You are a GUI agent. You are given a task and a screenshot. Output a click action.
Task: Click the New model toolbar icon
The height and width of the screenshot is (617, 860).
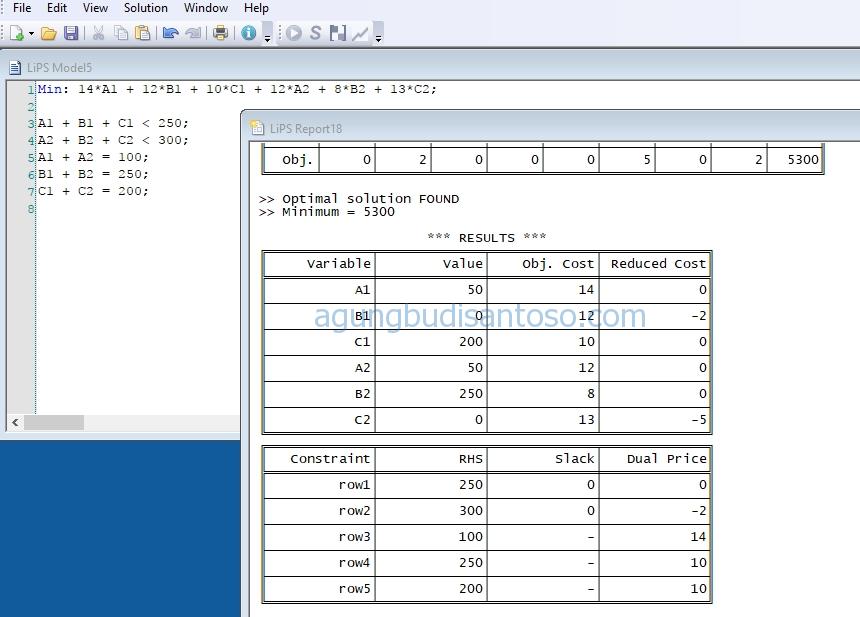[x=16, y=33]
